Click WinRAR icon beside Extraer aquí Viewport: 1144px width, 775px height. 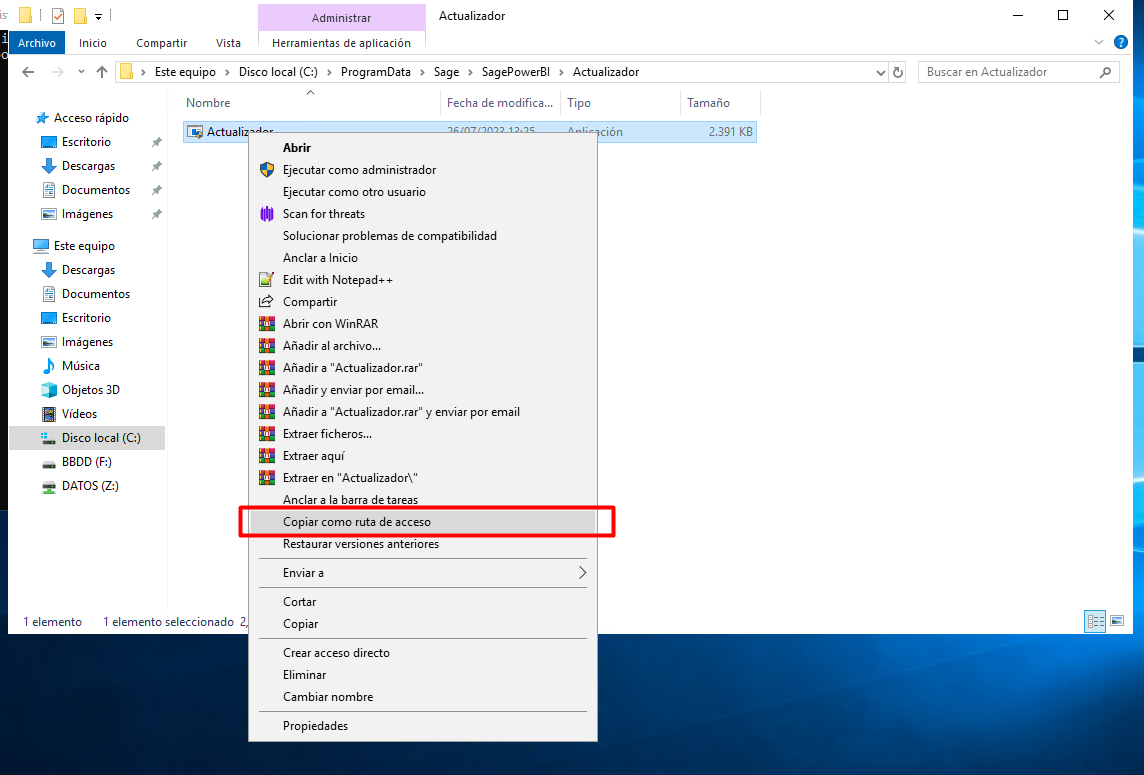[267, 455]
